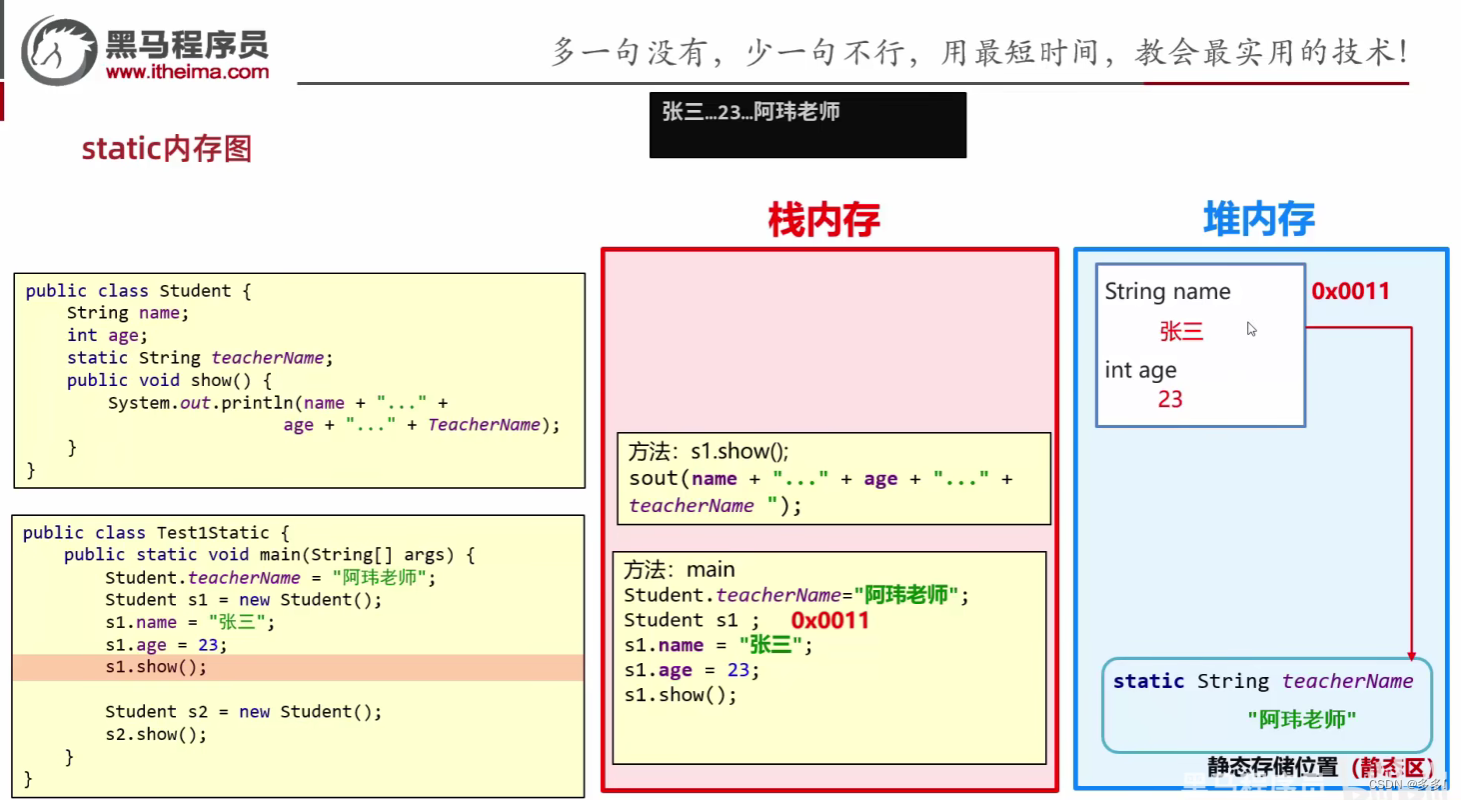
Task: Click the 张三 value inside the heap object
Action: tap(1183, 331)
